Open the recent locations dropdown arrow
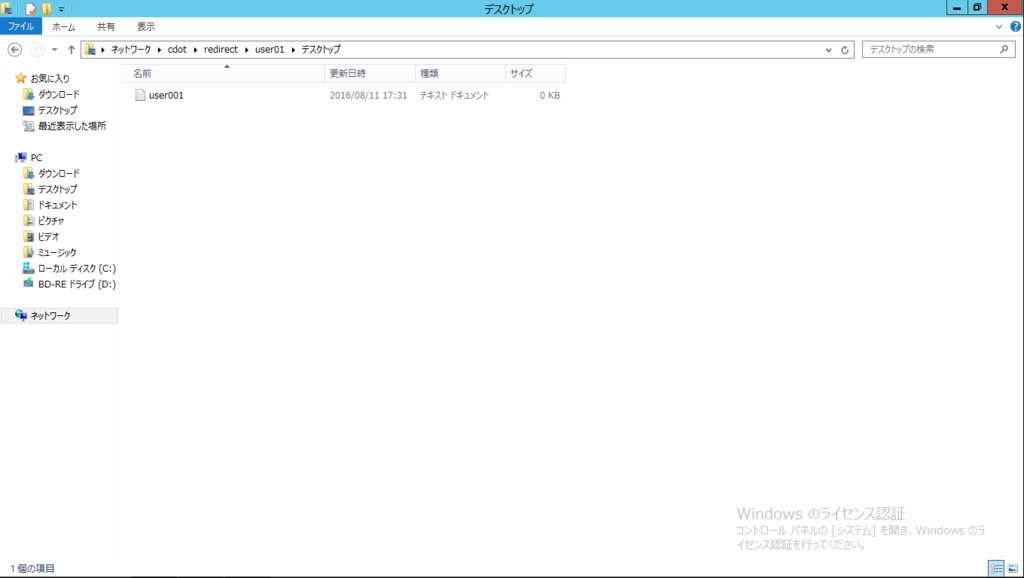This screenshot has height=578, width=1024. click(55, 50)
